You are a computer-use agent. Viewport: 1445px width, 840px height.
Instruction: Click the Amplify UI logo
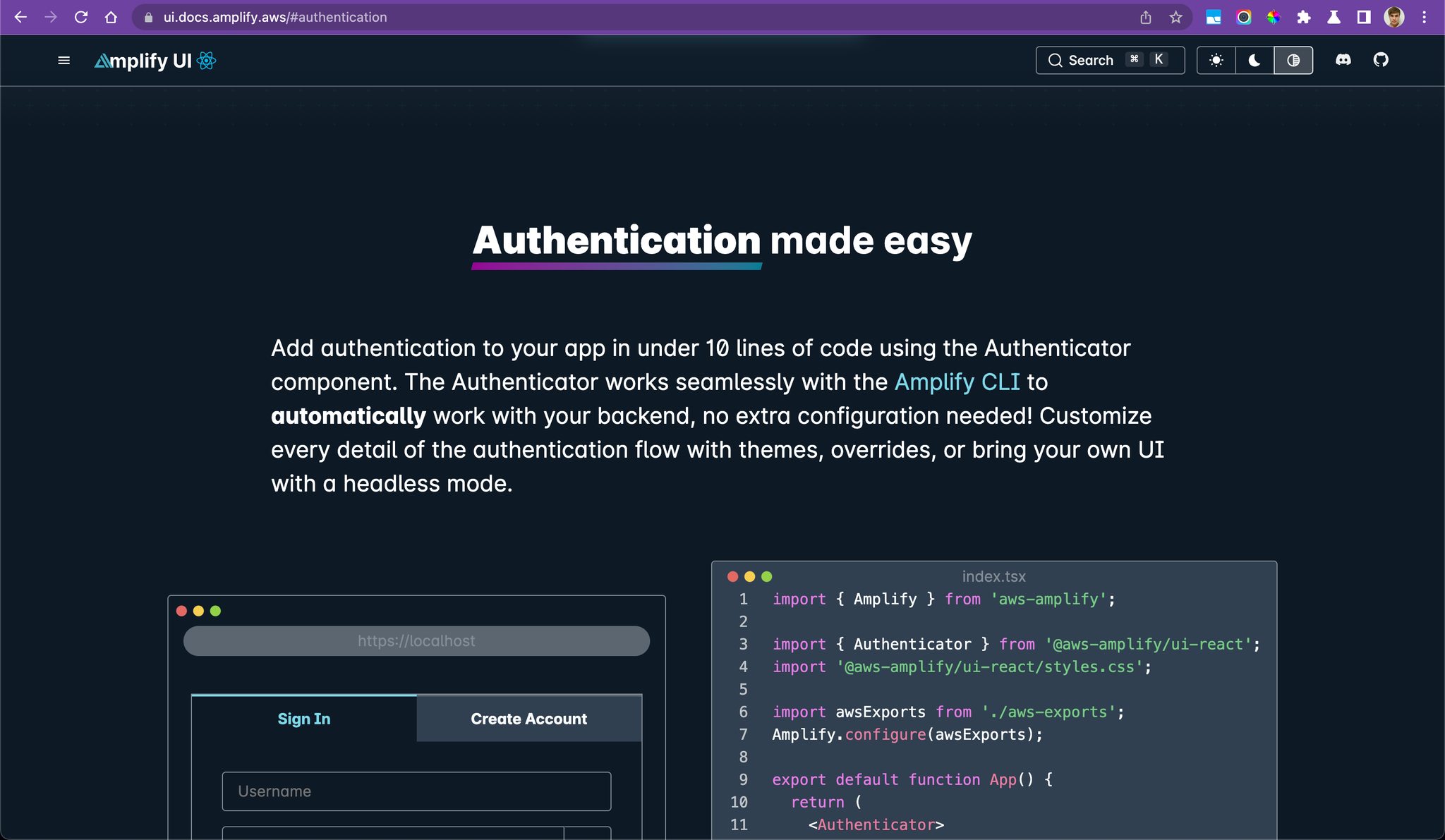click(143, 61)
